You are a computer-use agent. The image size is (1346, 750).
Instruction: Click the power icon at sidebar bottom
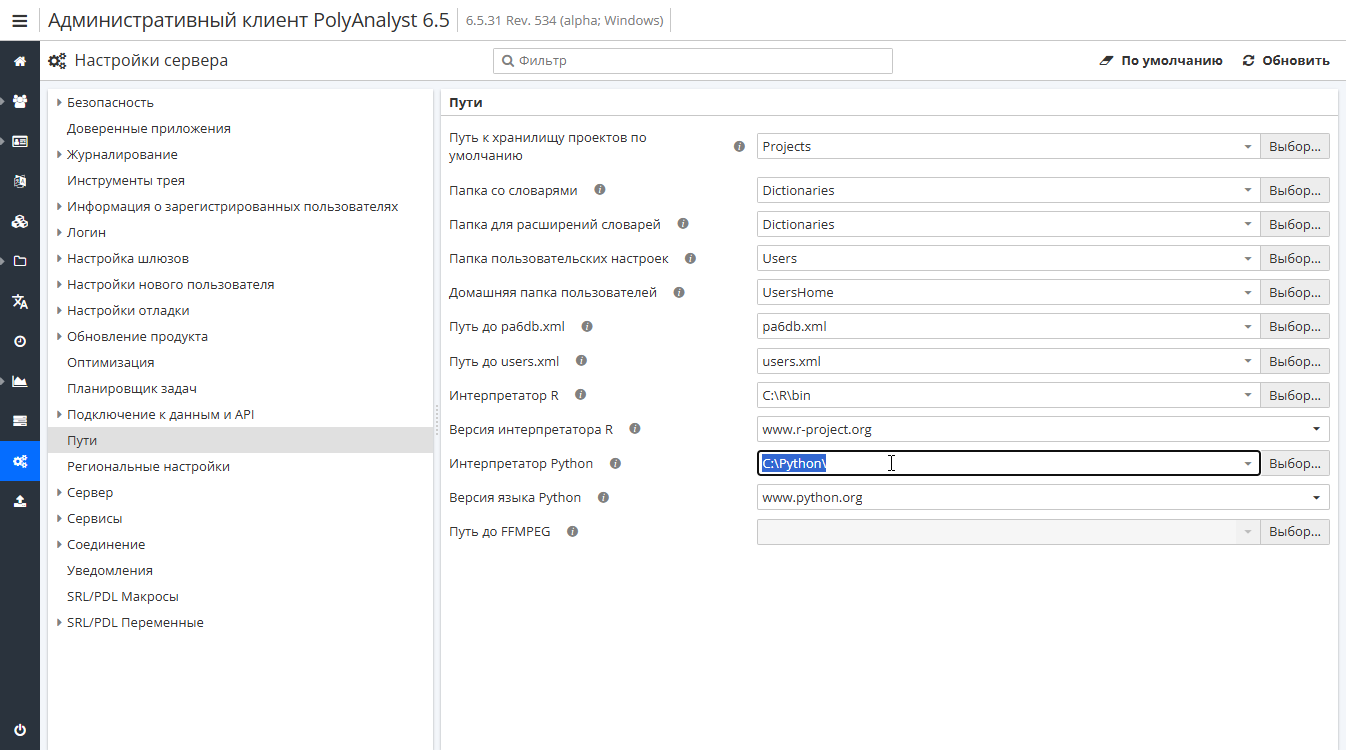20,730
